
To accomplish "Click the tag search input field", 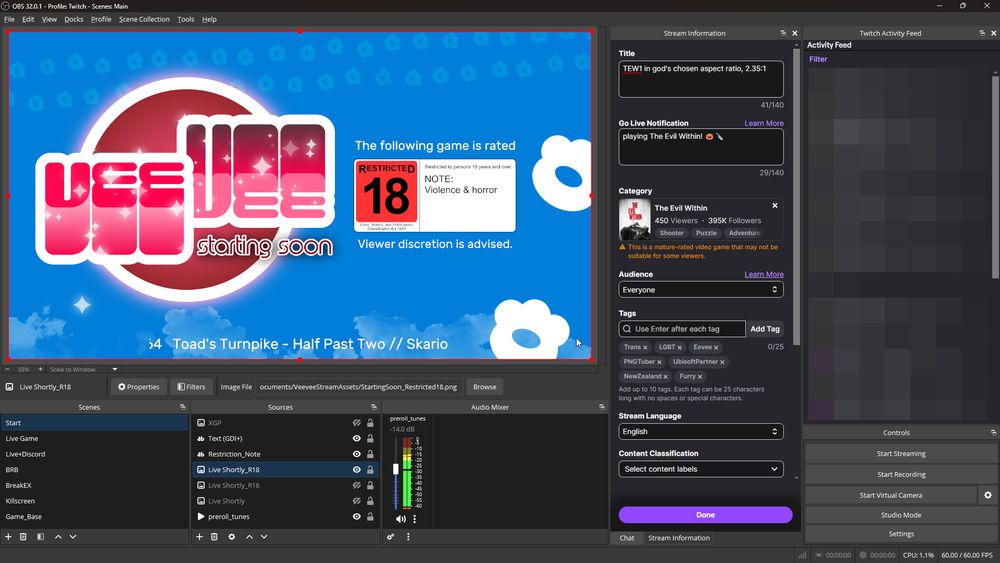I will pyautogui.click(x=682, y=329).
